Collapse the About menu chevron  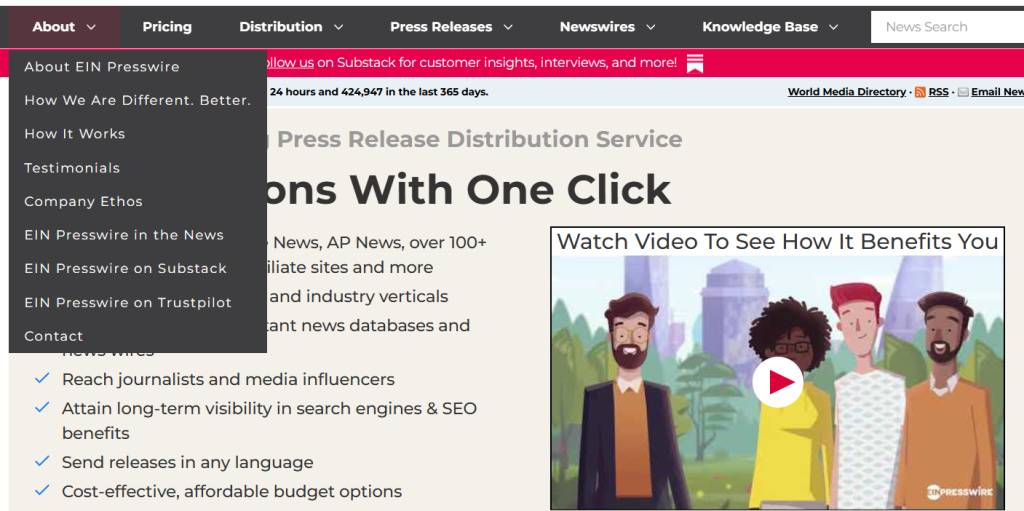91,27
